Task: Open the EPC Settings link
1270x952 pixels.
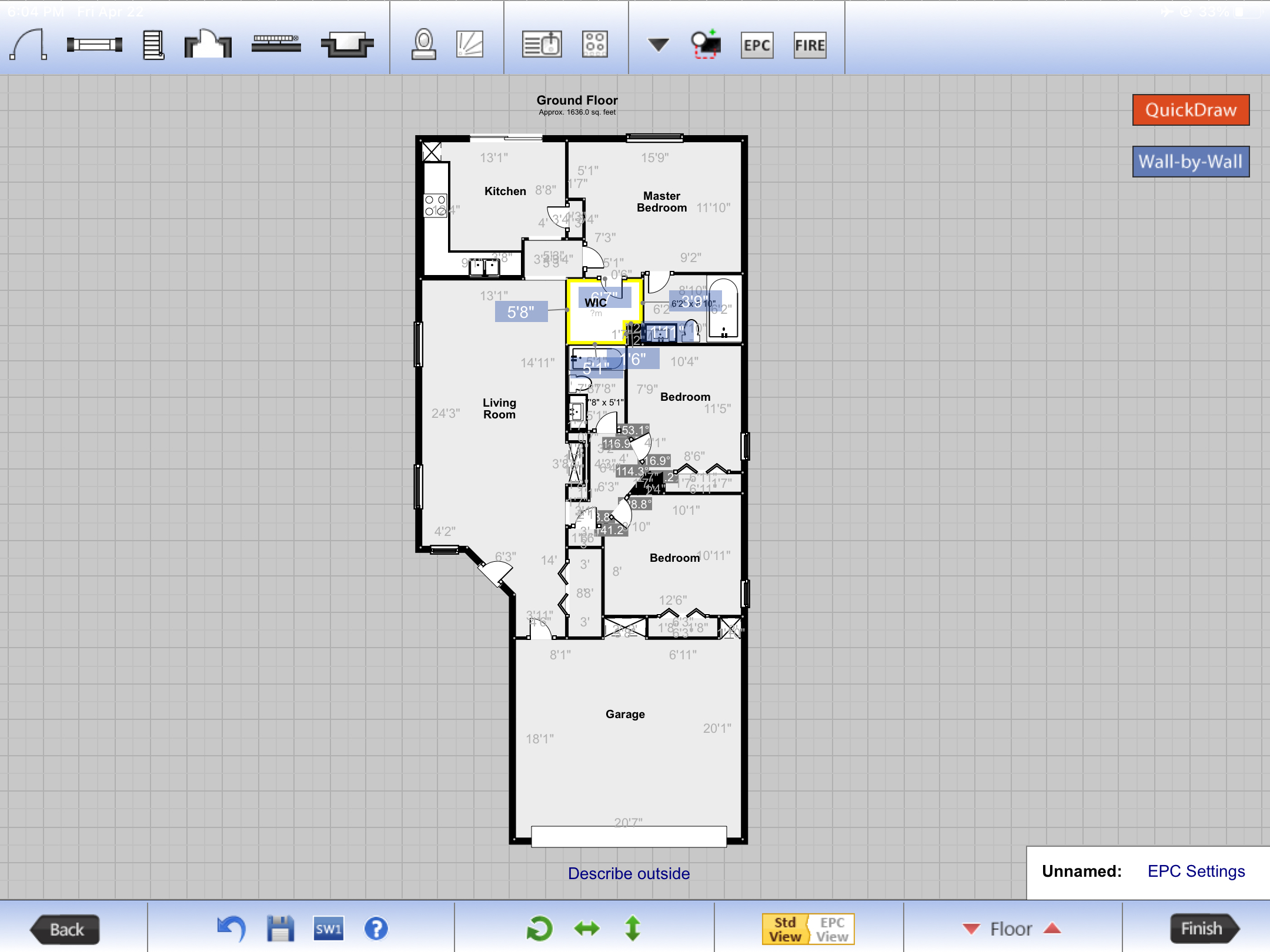Action: 1196,871
